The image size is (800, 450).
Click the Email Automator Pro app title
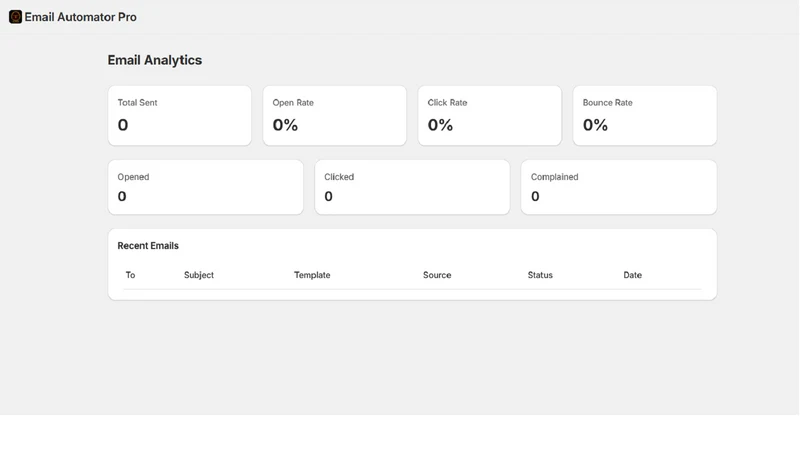click(81, 17)
